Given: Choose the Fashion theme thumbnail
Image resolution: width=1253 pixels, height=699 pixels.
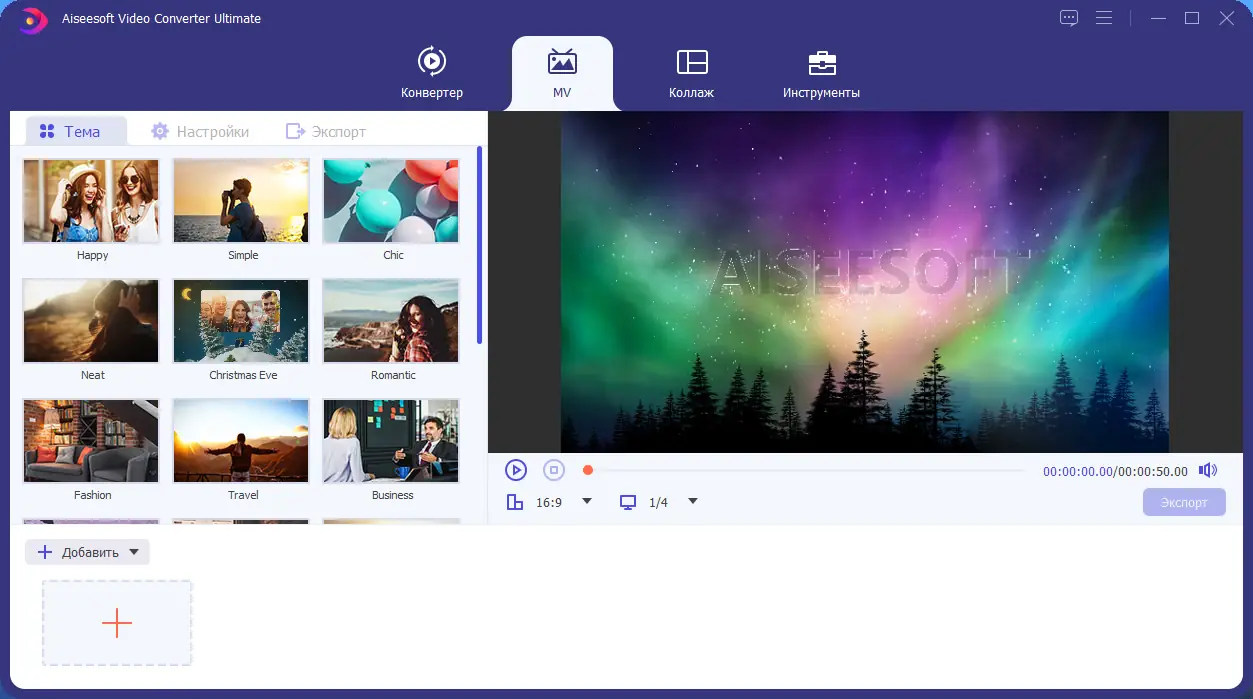Looking at the screenshot, I should tap(91, 440).
